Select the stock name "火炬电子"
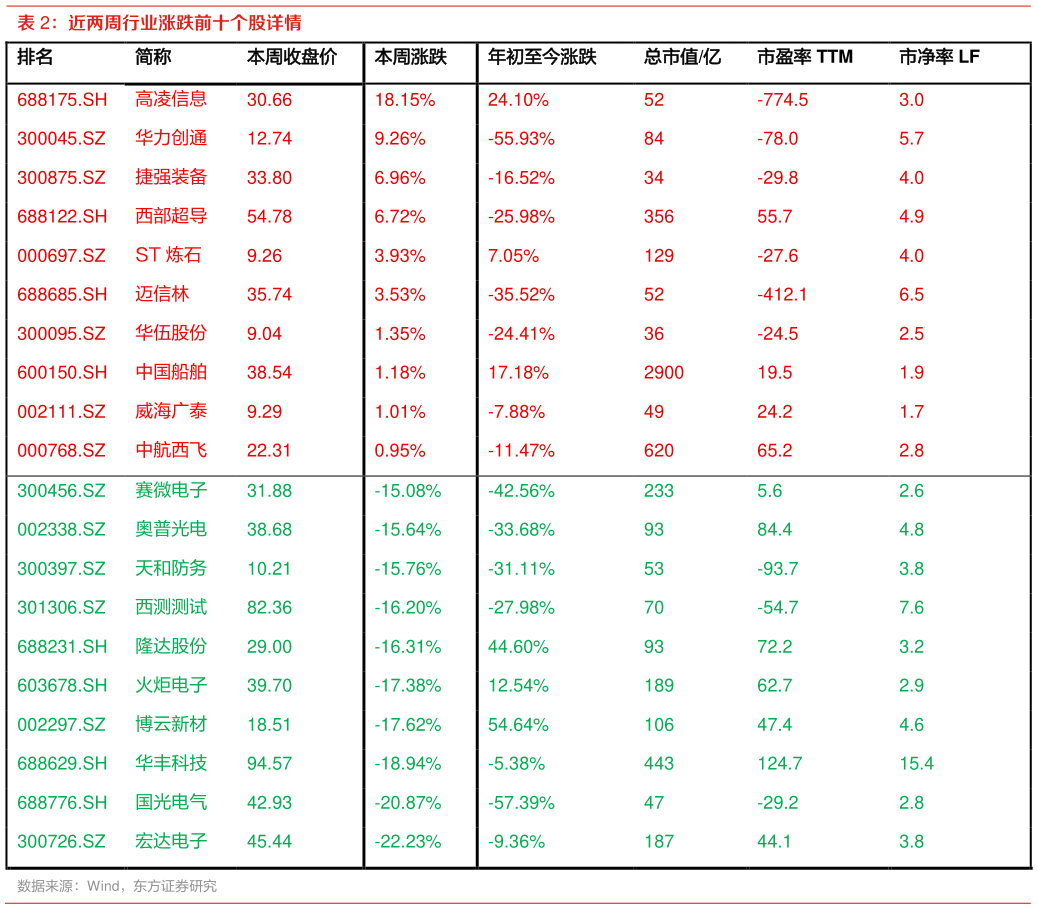1038x909 pixels. (x=171, y=685)
